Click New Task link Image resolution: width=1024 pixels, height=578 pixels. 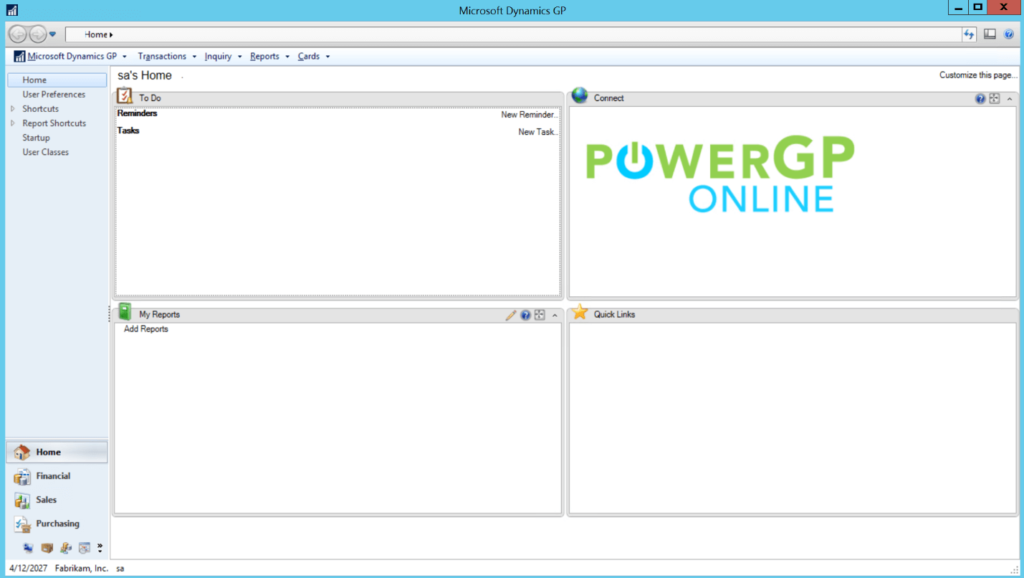coord(537,131)
